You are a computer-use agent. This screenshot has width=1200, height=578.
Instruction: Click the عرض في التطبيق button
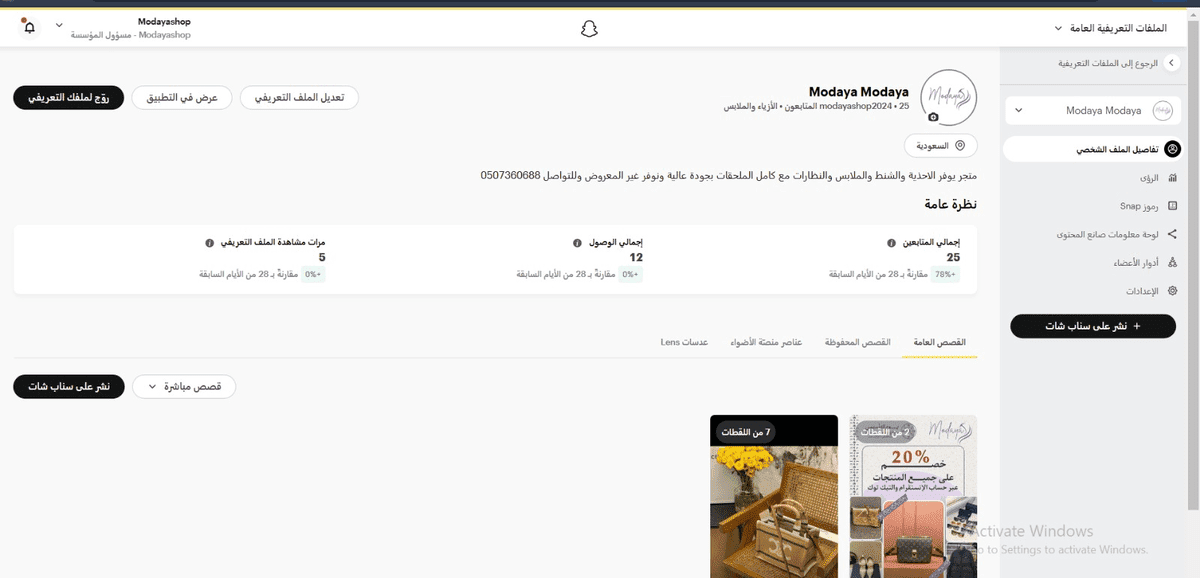182,97
